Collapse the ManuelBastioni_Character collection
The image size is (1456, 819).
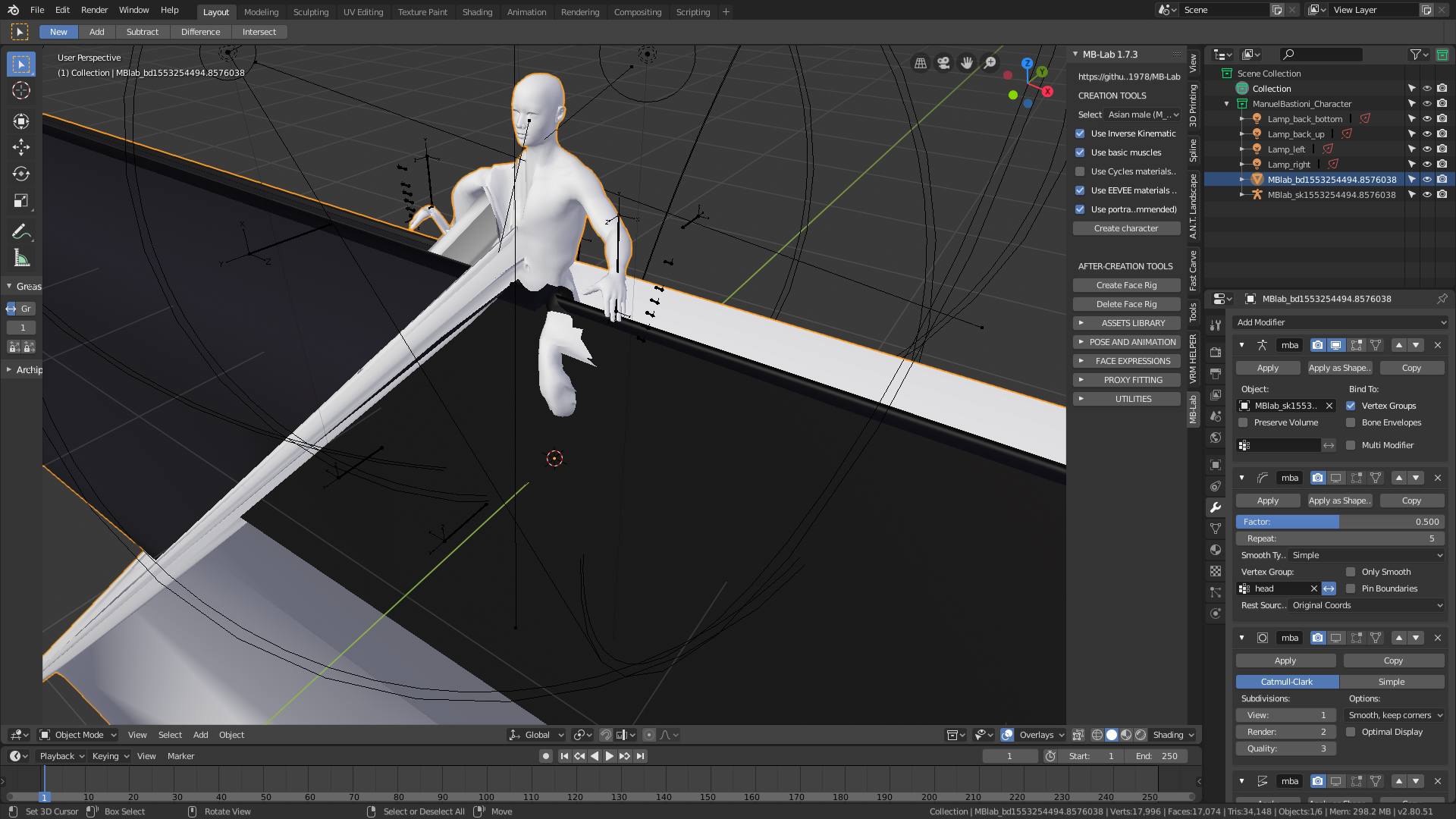1227,104
